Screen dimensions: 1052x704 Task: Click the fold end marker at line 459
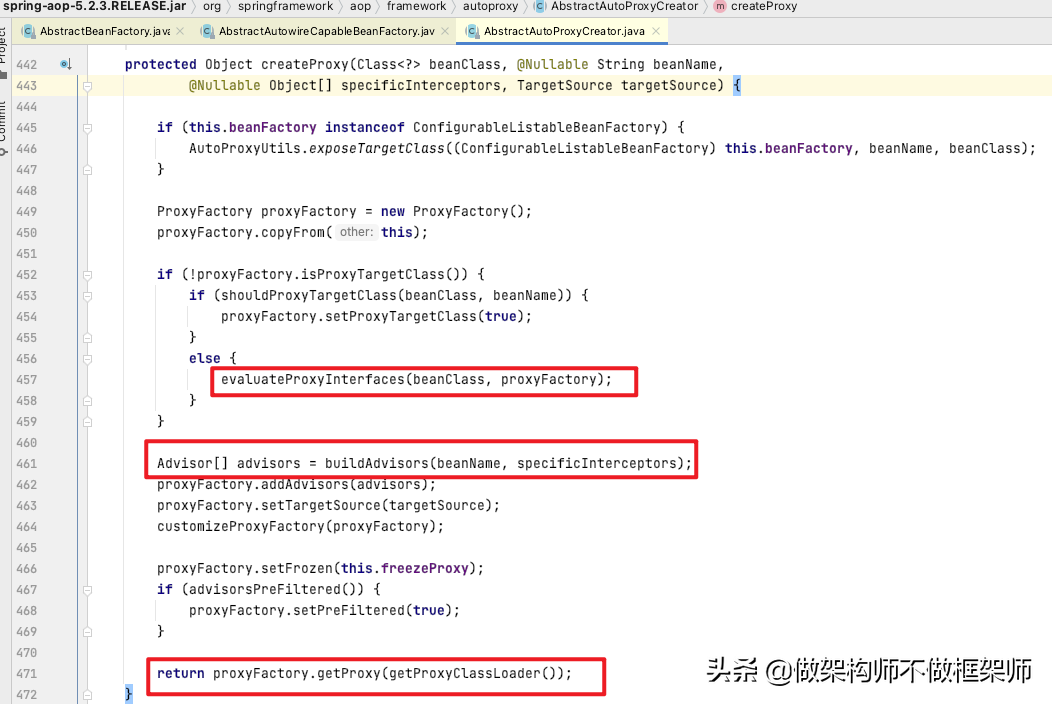[x=87, y=422]
